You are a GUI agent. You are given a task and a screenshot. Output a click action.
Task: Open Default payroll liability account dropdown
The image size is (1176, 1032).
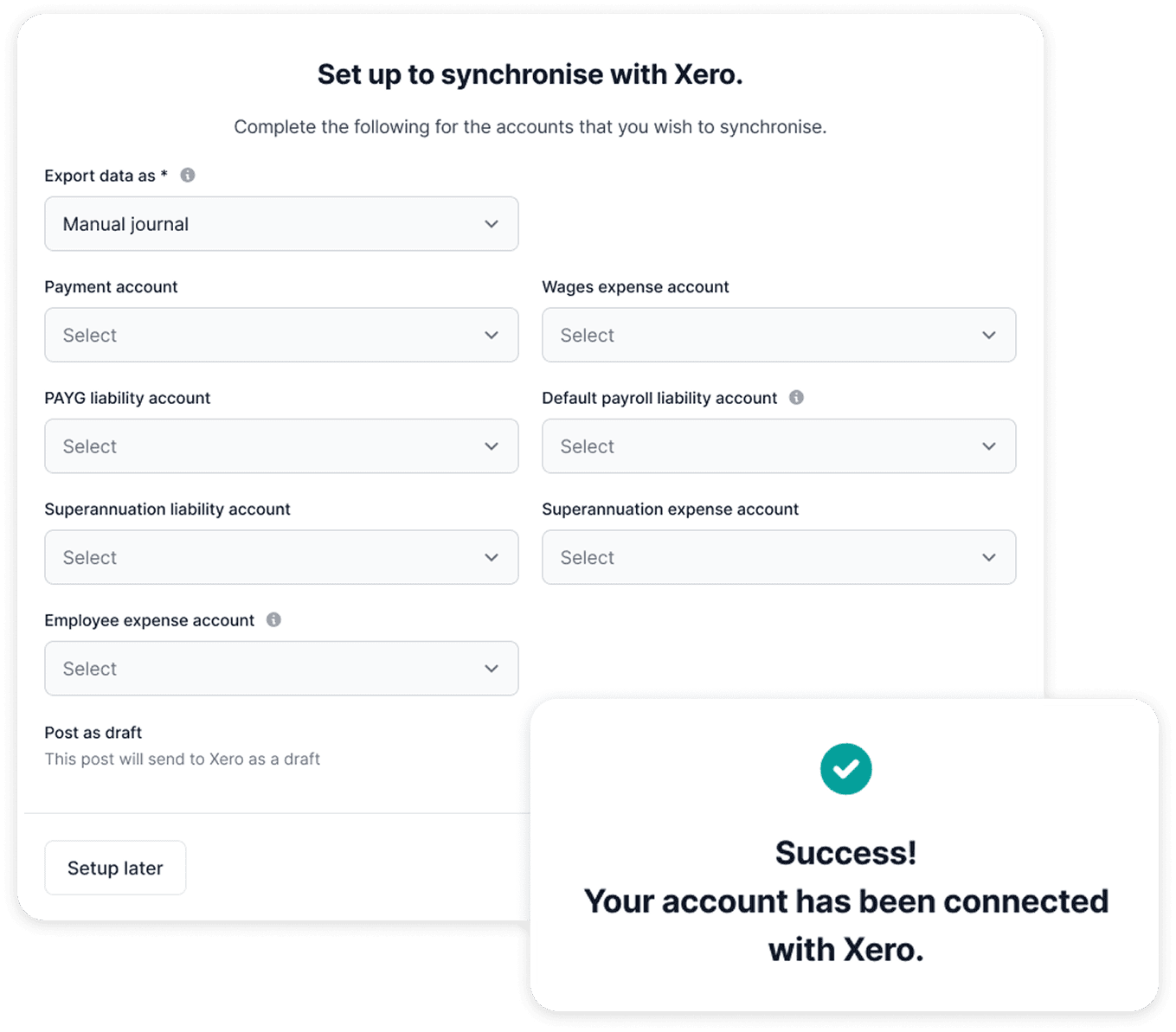778,446
